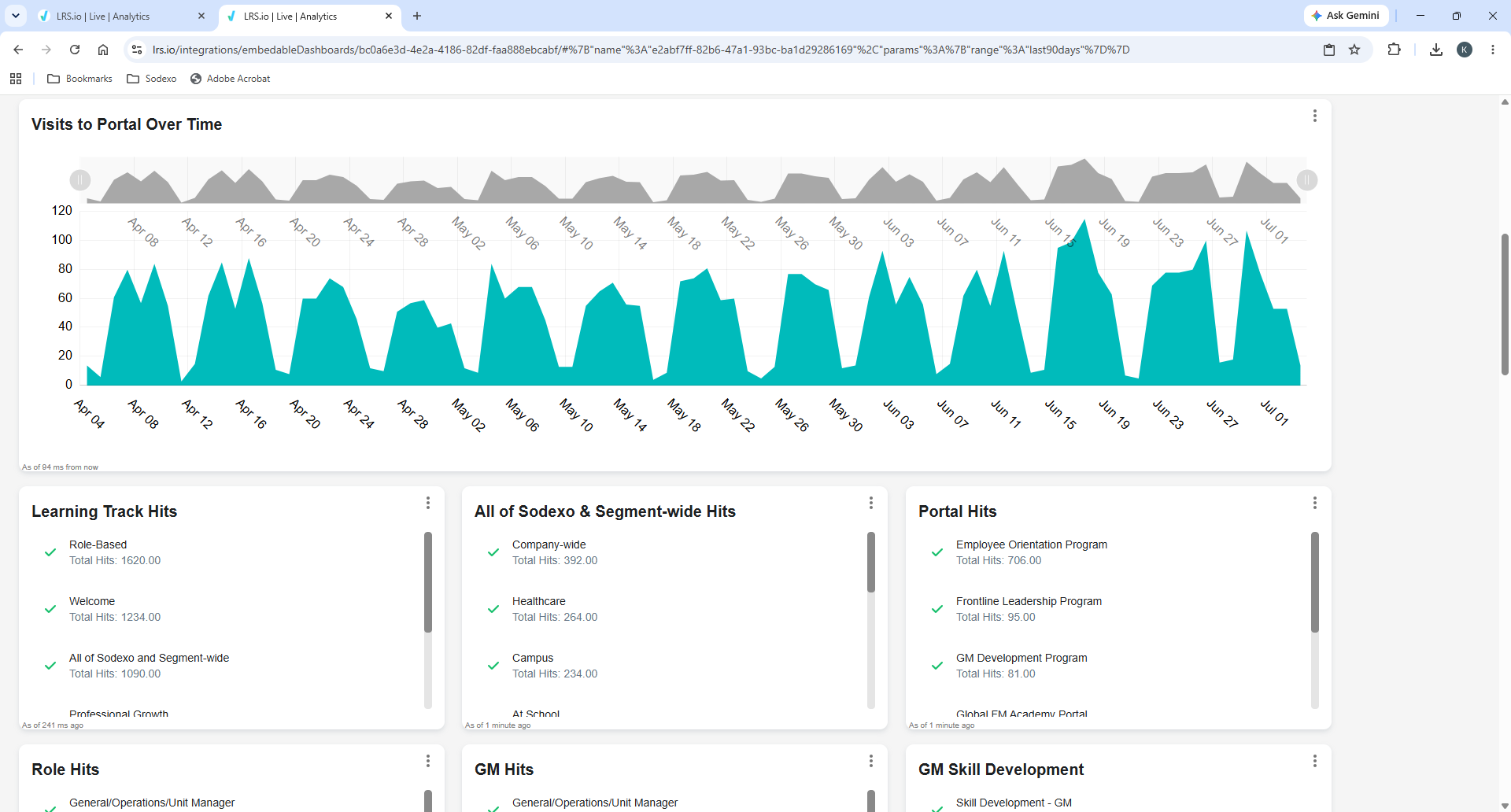Viewport: 1511px width, 812px height.
Task: Select Healthcare row text
Action: point(539,601)
